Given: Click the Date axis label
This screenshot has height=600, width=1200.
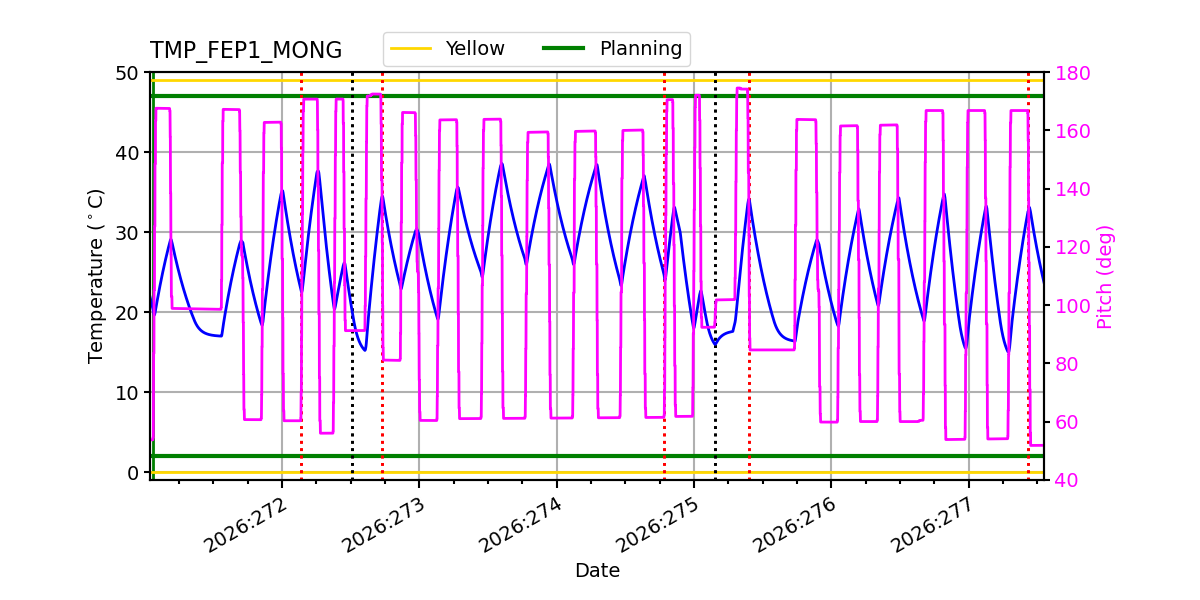Looking at the screenshot, I should click(597, 571).
